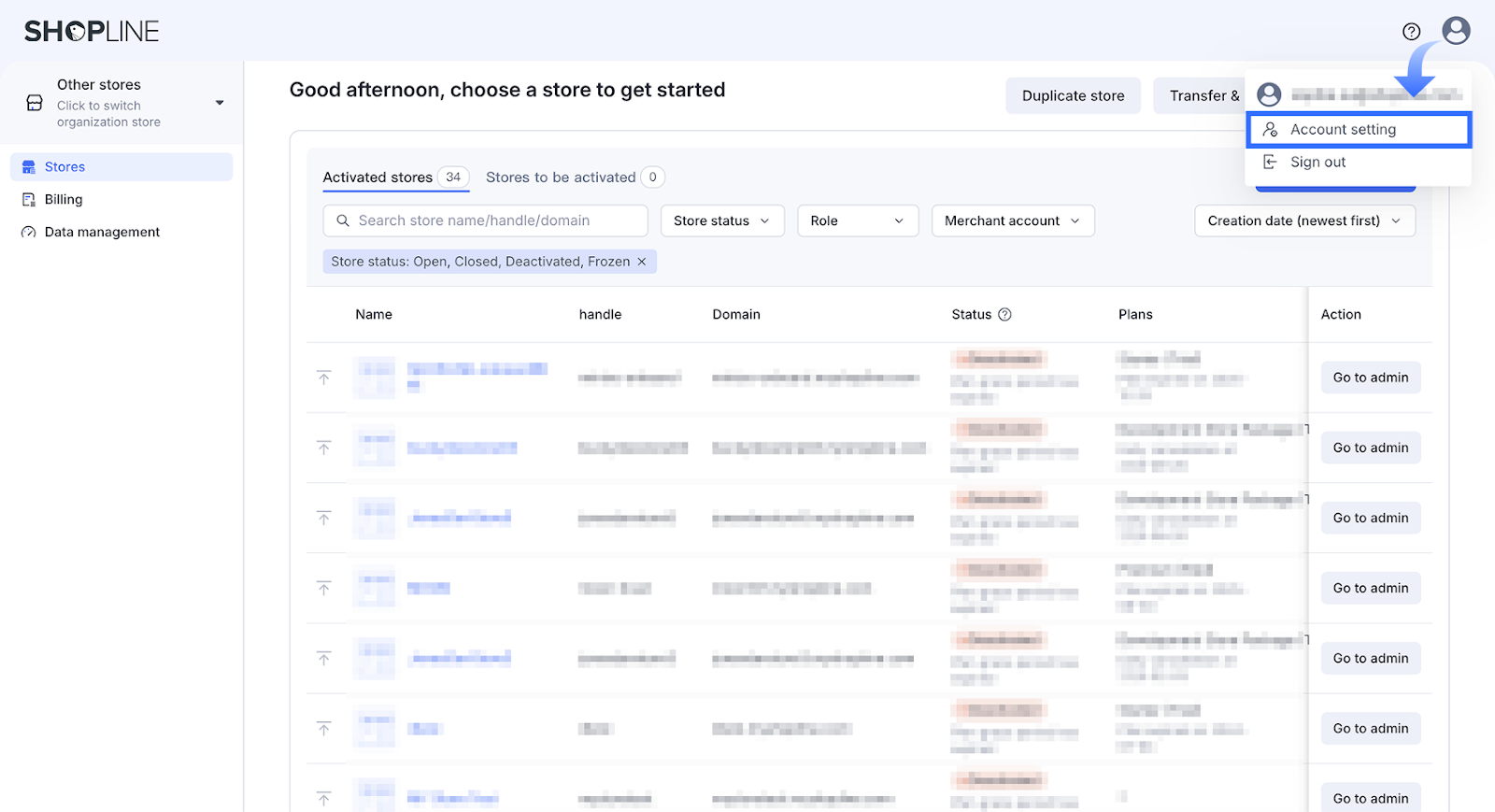The image size is (1495, 812).
Task: Focus the store name search field
Action: coord(495,221)
